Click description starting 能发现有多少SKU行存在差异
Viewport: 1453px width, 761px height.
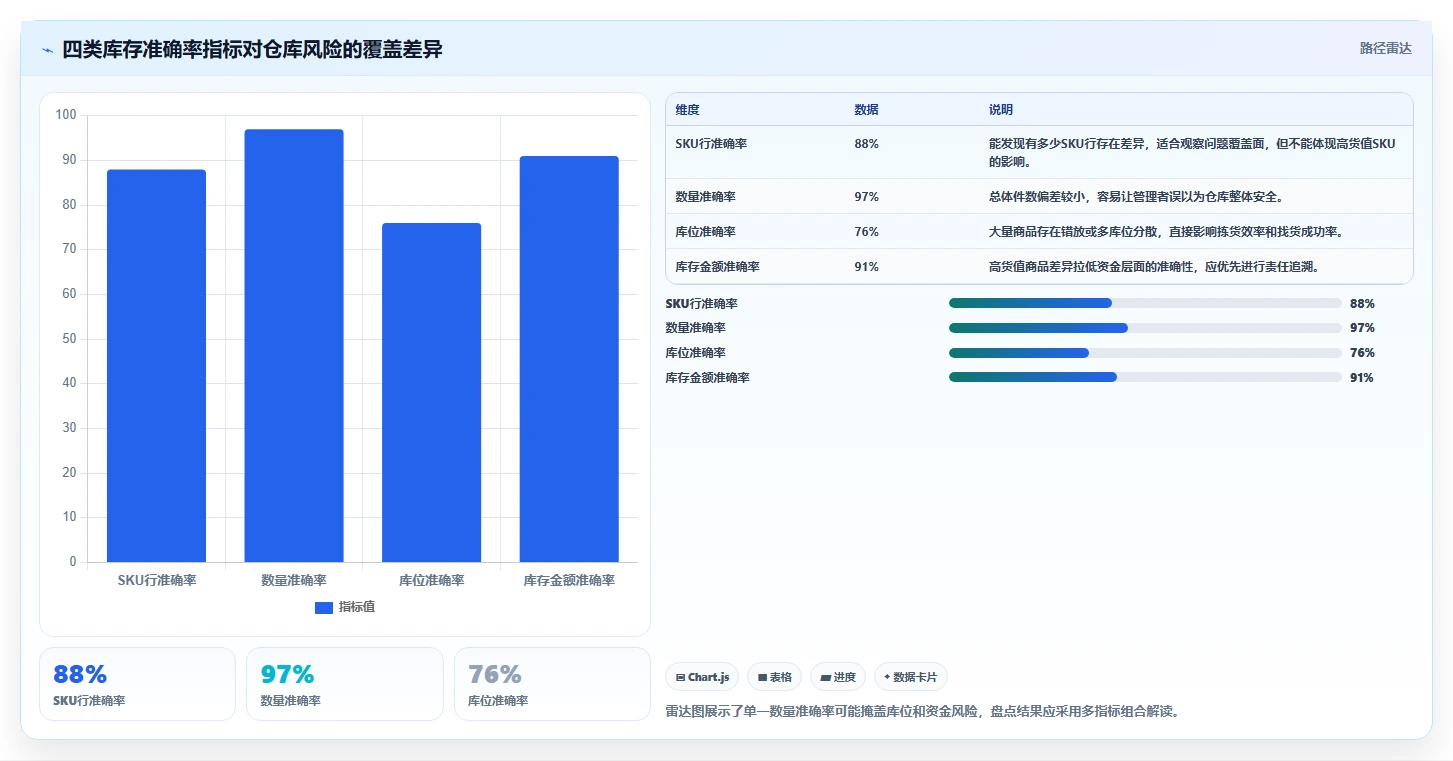tap(1192, 152)
